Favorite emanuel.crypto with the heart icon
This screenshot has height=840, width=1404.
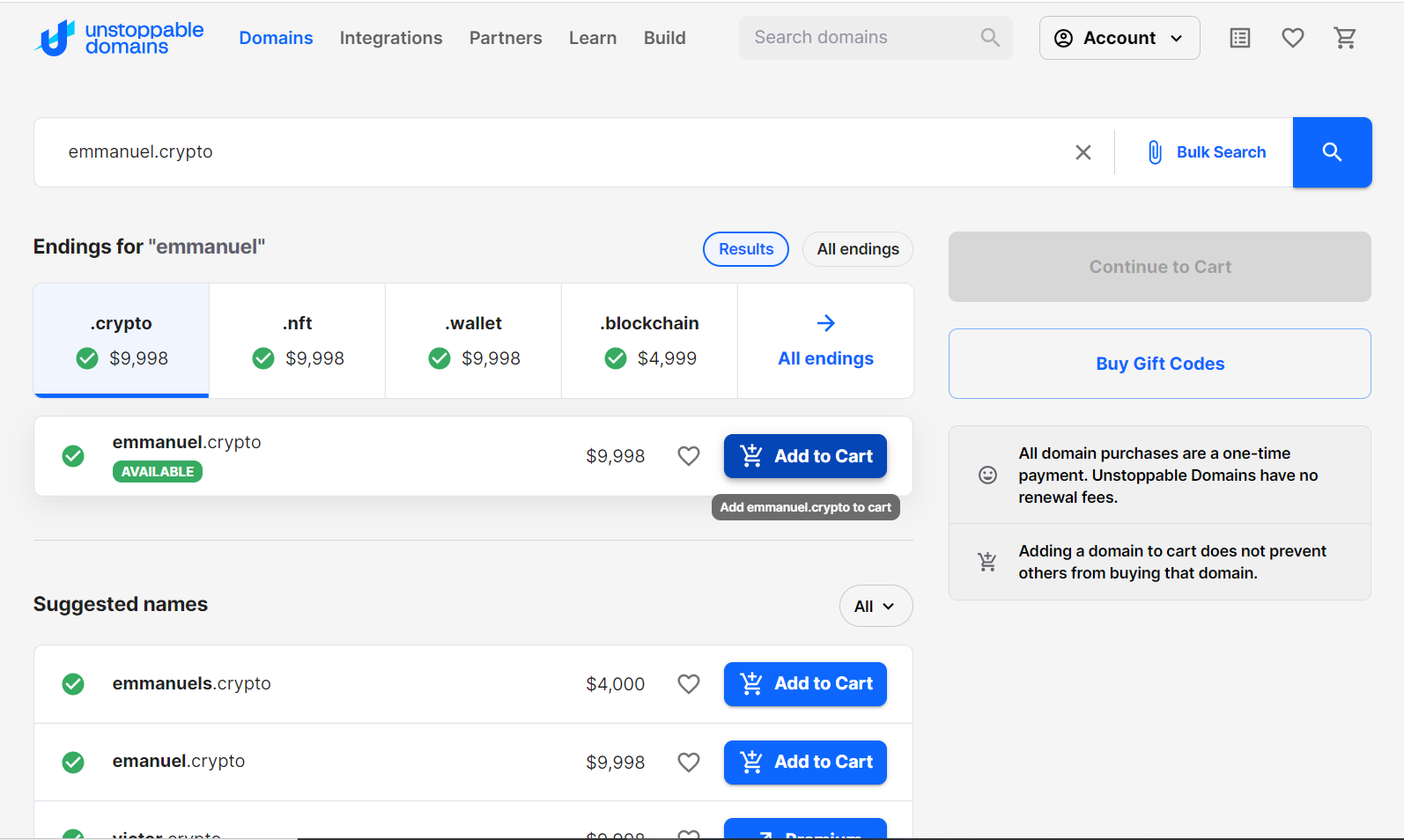click(x=689, y=763)
